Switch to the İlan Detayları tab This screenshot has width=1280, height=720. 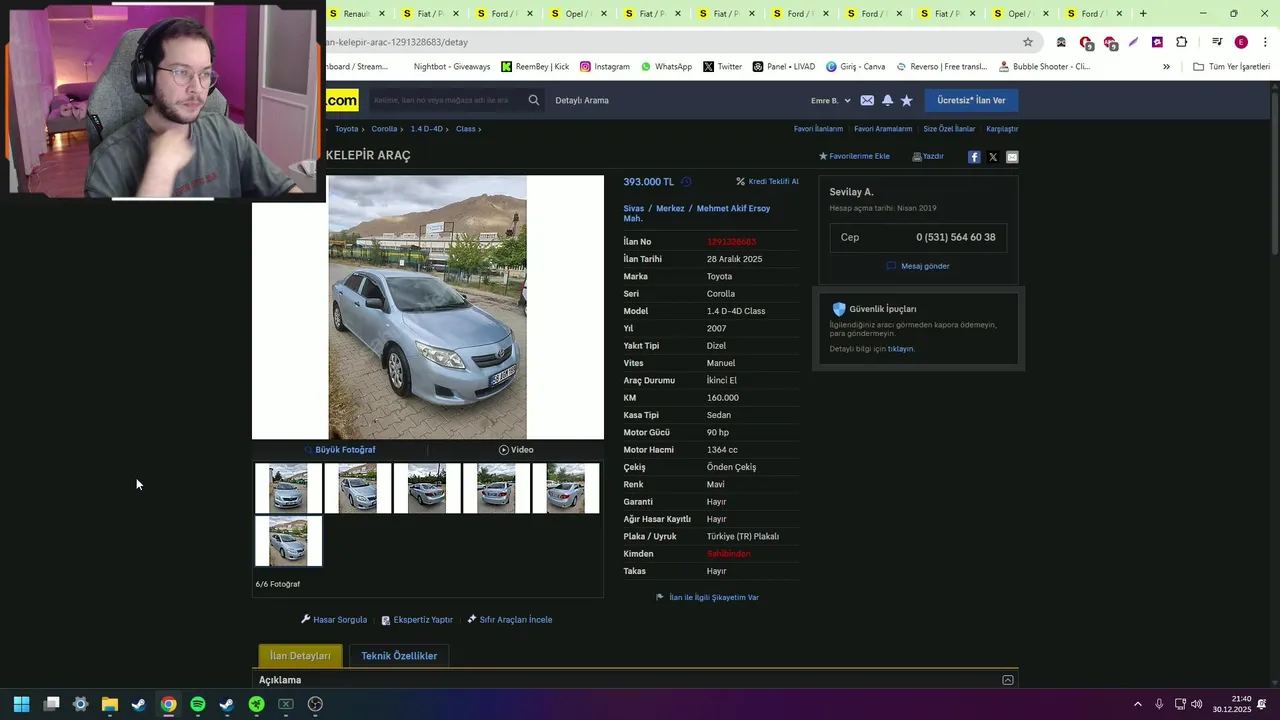click(300, 656)
